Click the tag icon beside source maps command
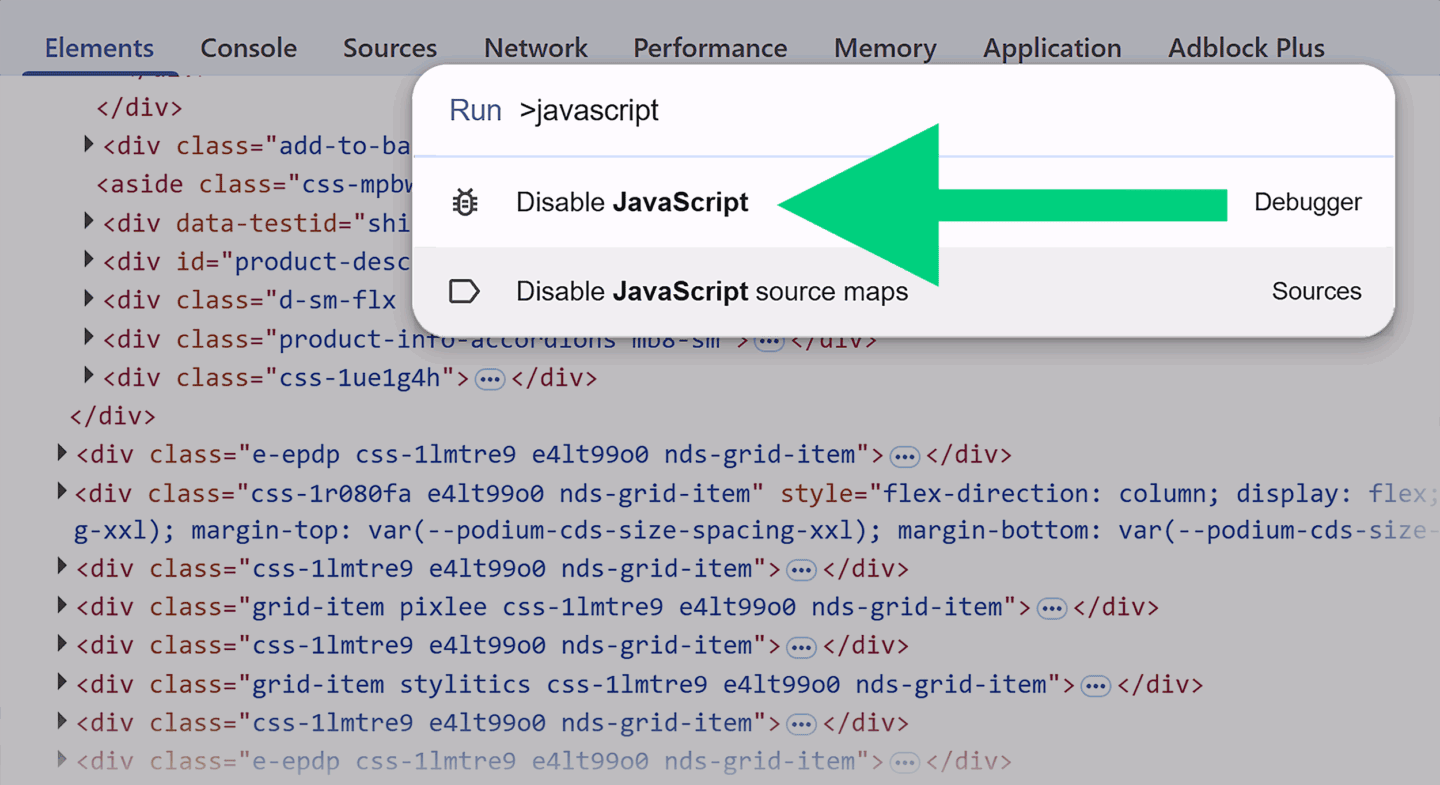Image resolution: width=1440 pixels, height=785 pixels. pyautogui.click(x=464, y=292)
